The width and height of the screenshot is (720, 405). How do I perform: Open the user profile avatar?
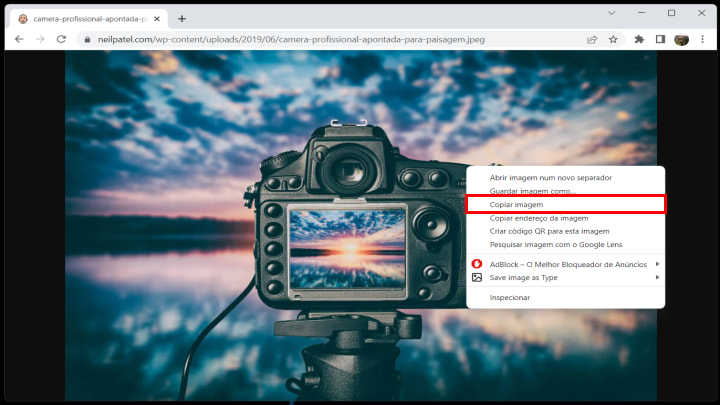[681, 39]
